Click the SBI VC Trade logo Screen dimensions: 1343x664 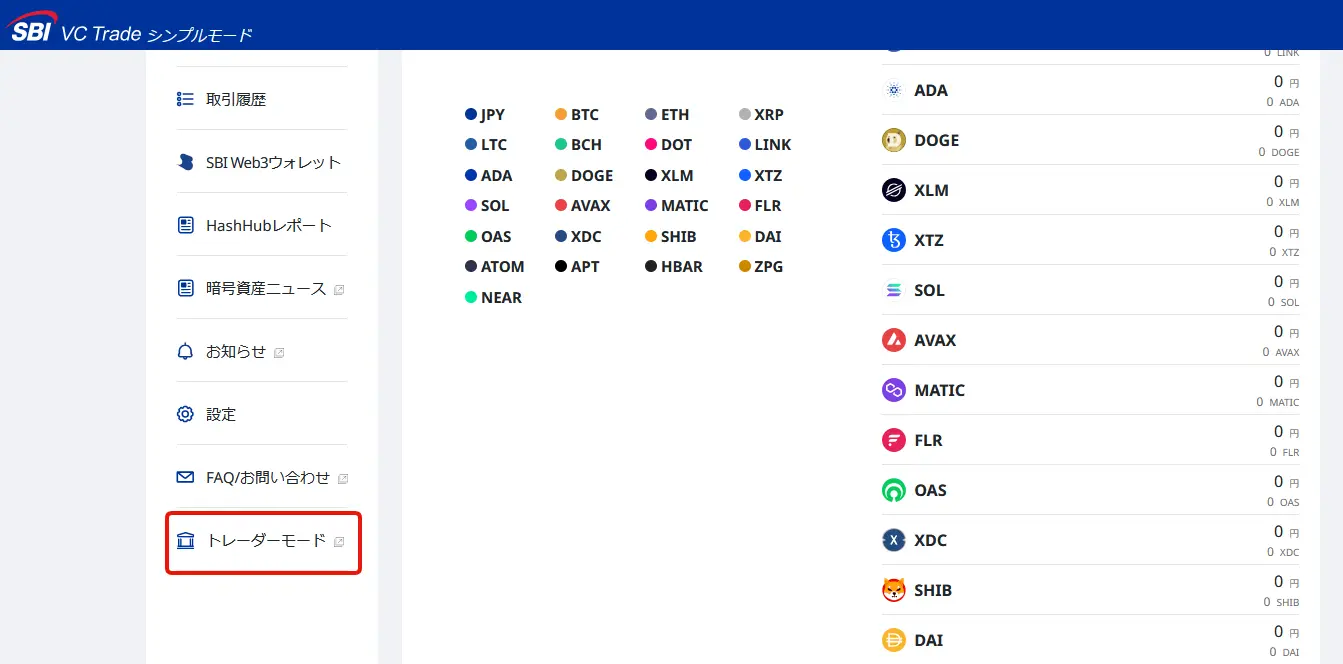pyautogui.click(x=130, y=29)
